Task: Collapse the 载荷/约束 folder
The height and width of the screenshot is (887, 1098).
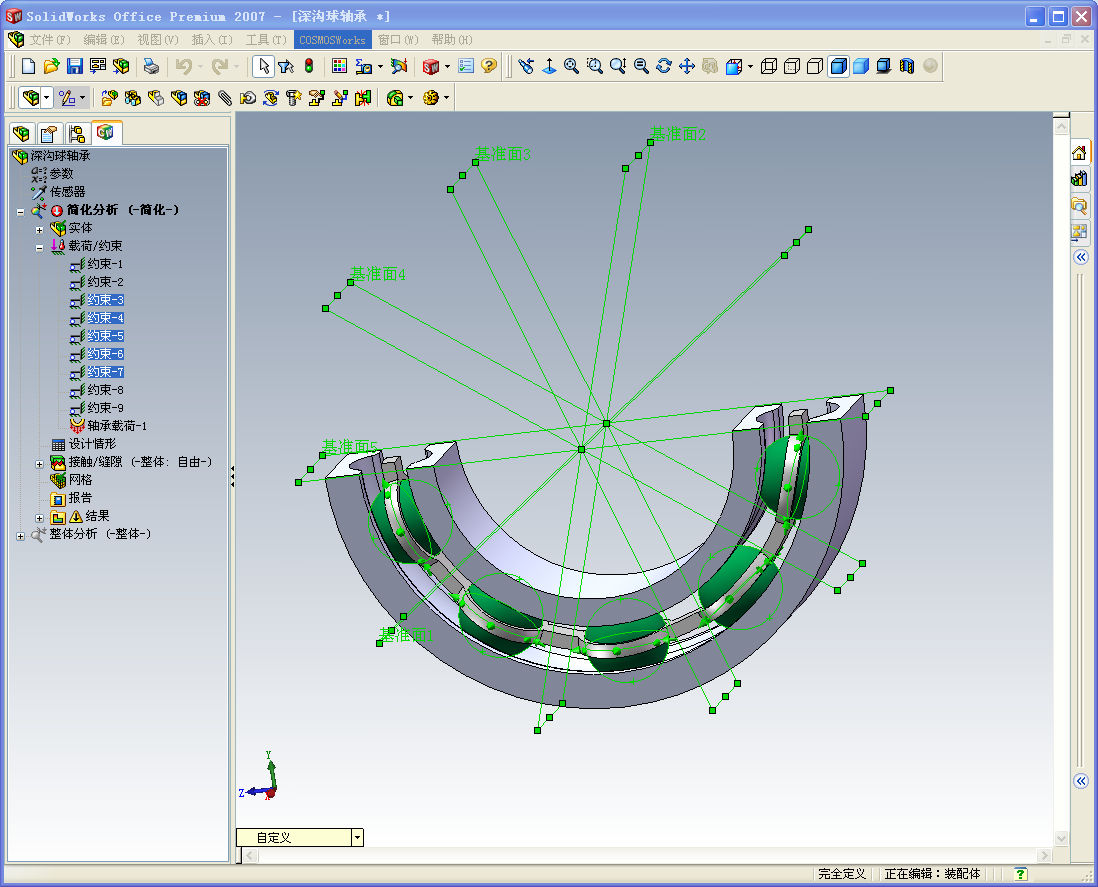Action: point(39,247)
